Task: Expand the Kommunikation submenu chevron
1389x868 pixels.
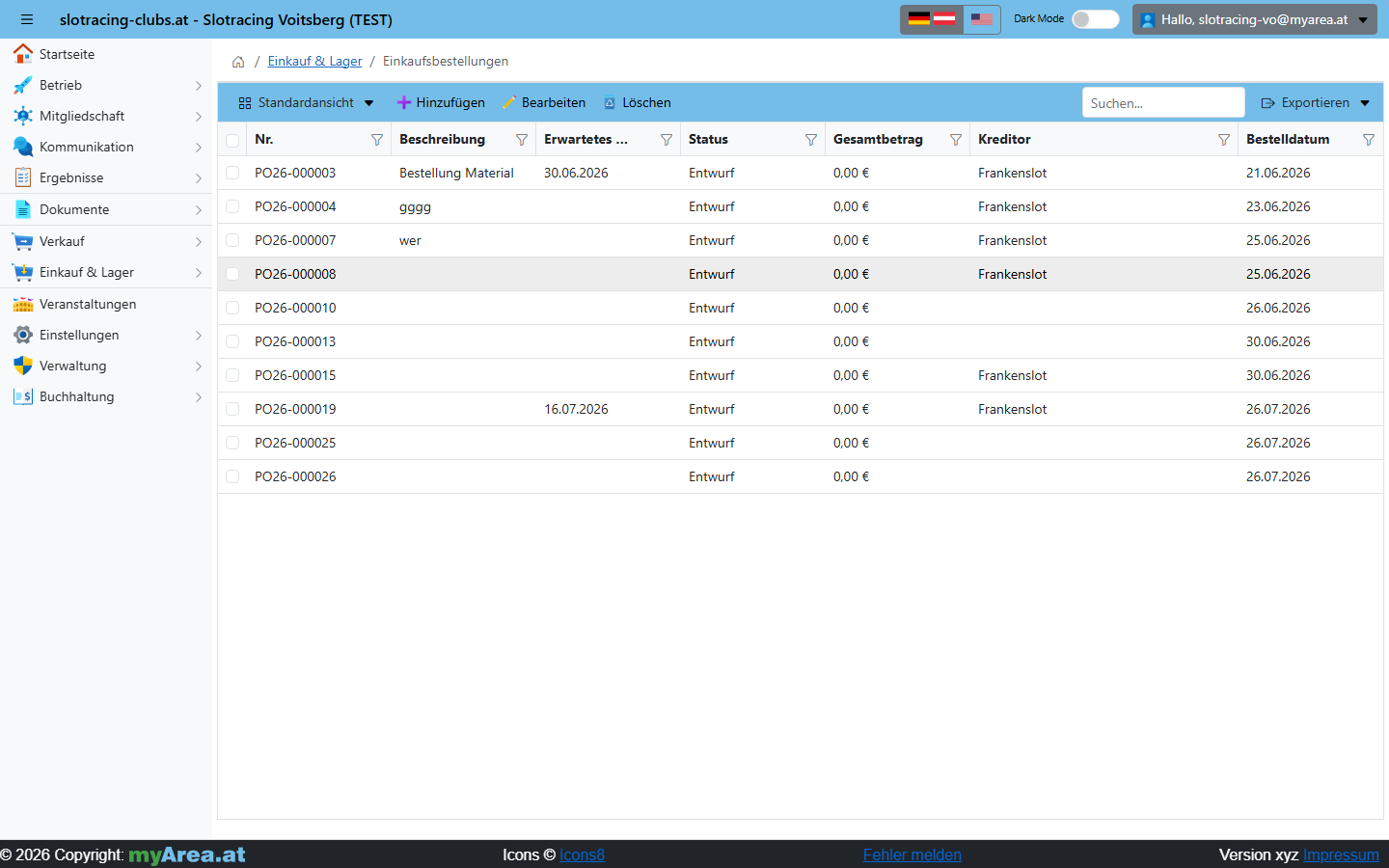Action: click(x=199, y=148)
